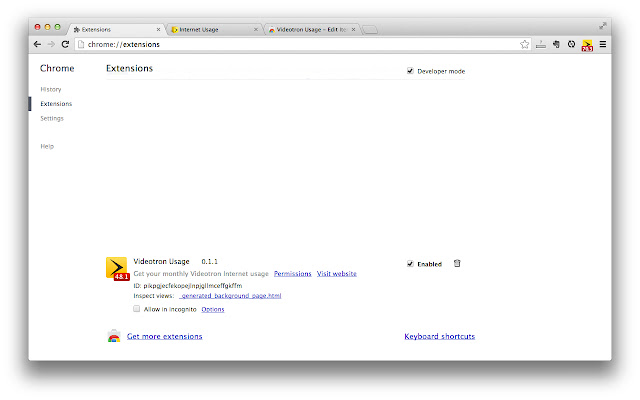Open Help in the Chrome sidebar

(47, 146)
